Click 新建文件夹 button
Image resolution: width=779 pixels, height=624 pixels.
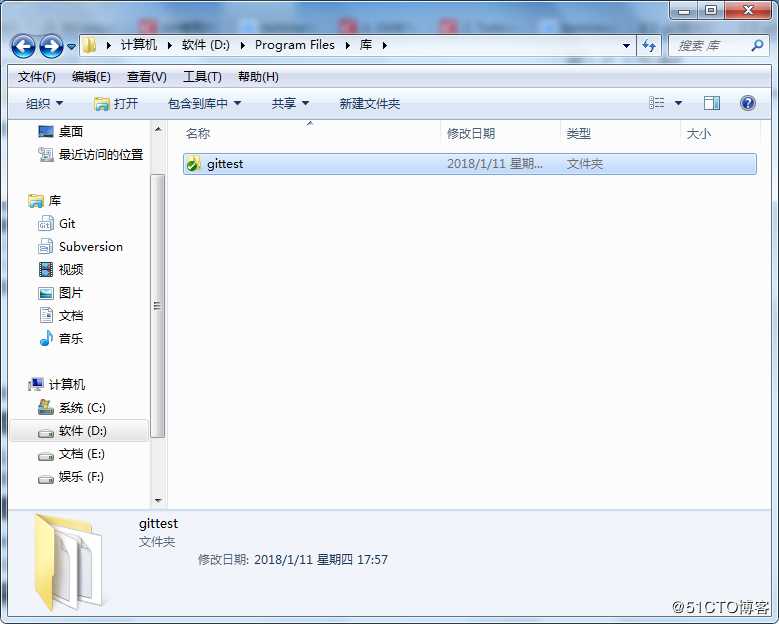pos(369,103)
